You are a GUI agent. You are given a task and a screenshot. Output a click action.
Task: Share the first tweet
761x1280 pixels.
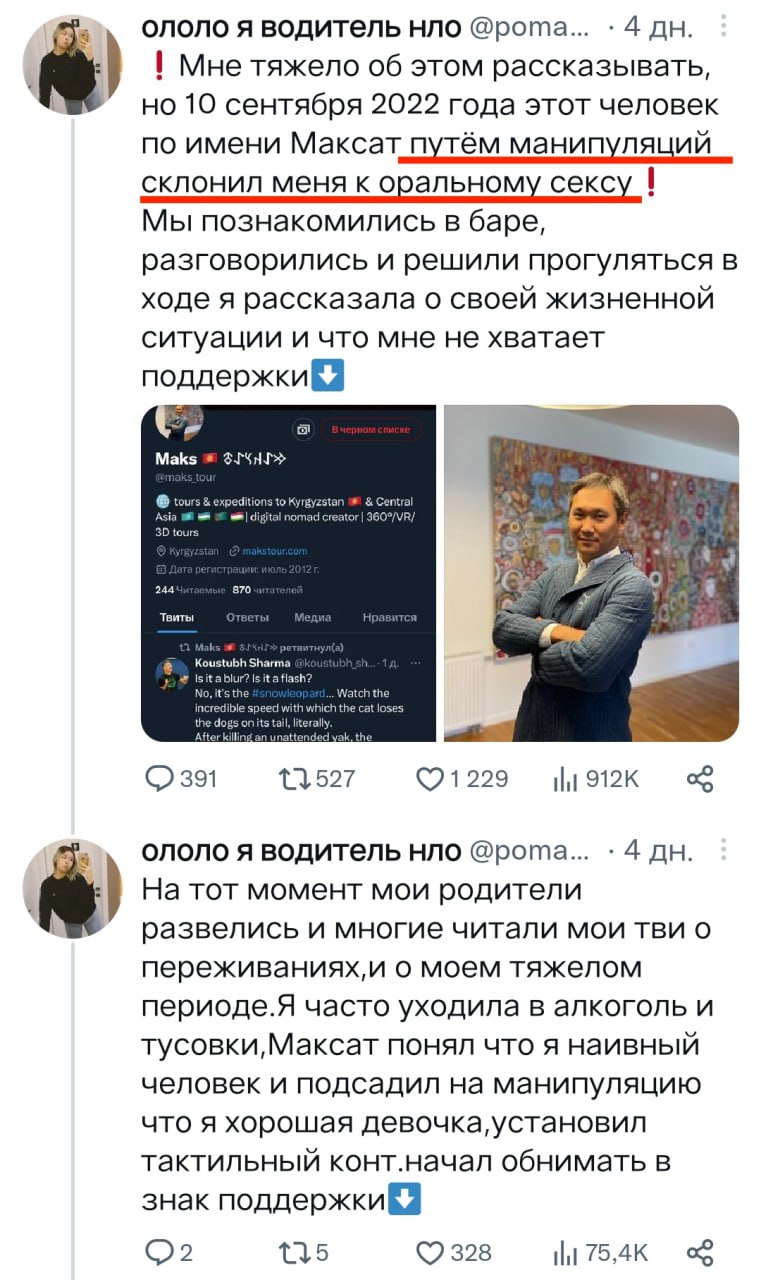700,779
